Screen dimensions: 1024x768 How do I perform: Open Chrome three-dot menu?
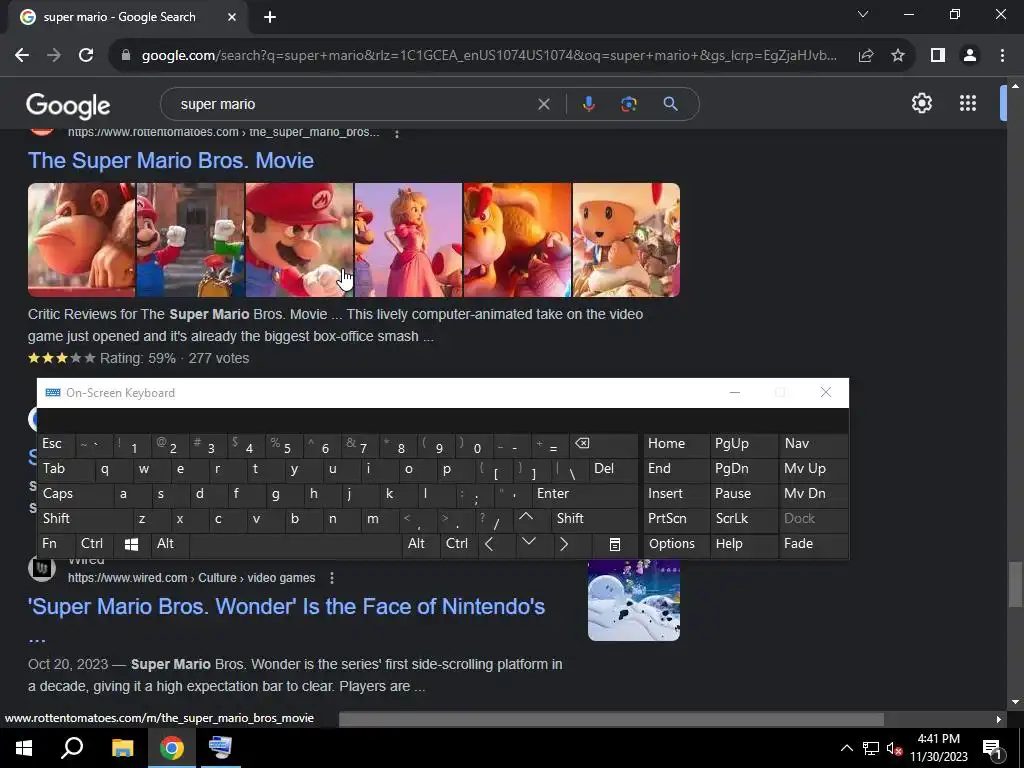(1002, 56)
